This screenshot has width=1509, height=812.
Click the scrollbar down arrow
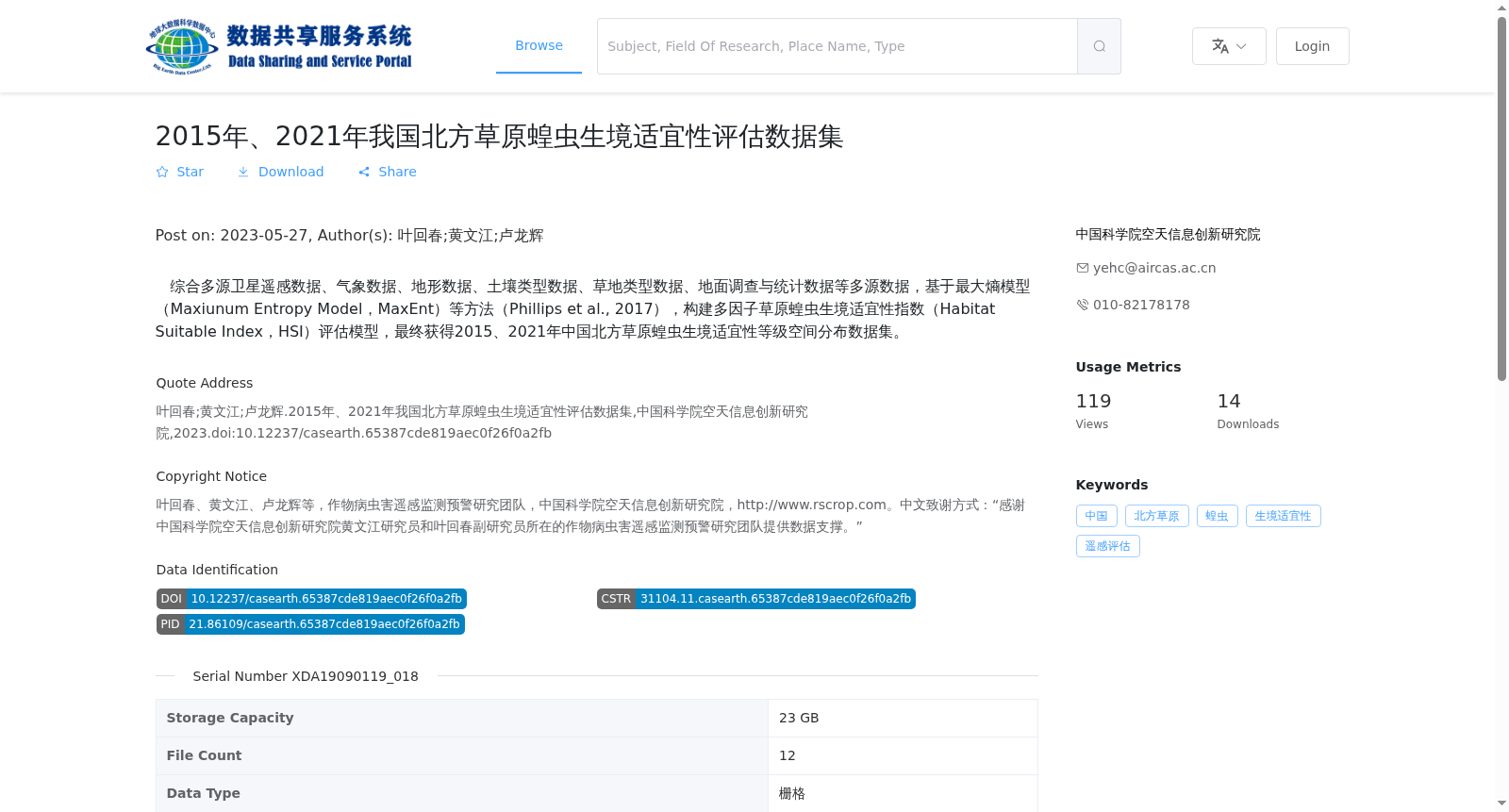(x=1502, y=804)
